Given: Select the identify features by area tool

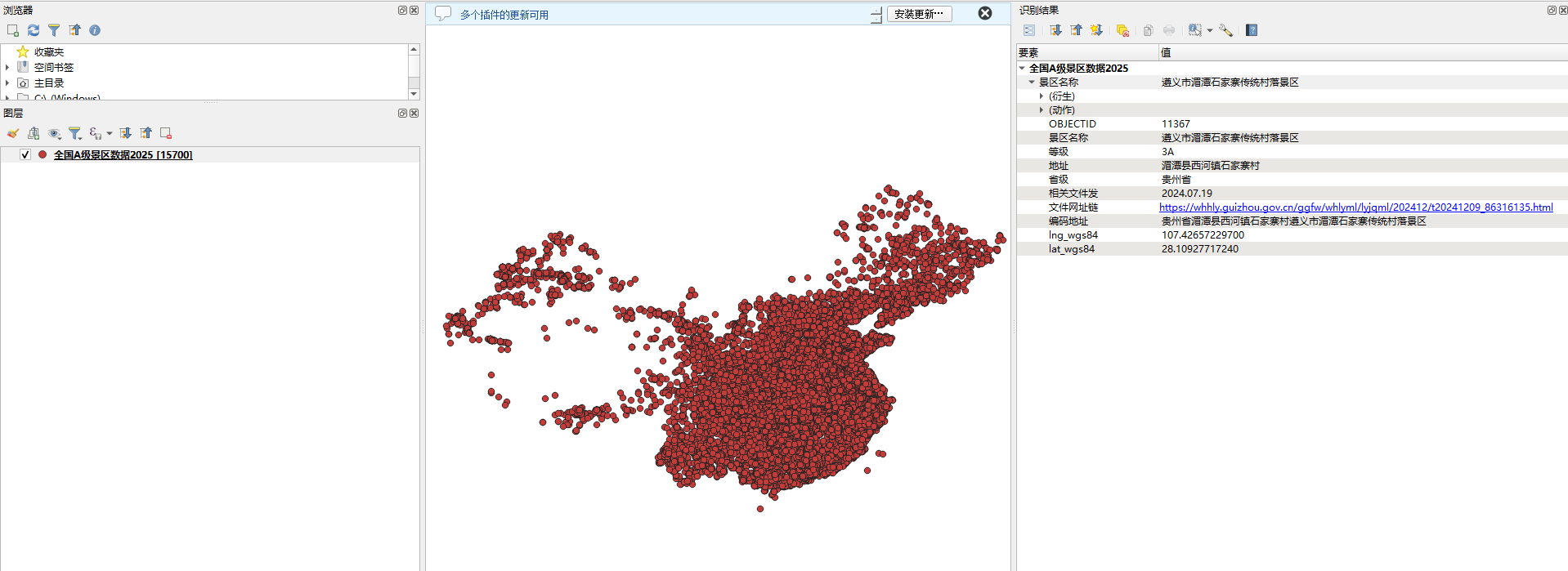Looking at the screenshot, I should pyautogui.click(x=1195, y=30).
